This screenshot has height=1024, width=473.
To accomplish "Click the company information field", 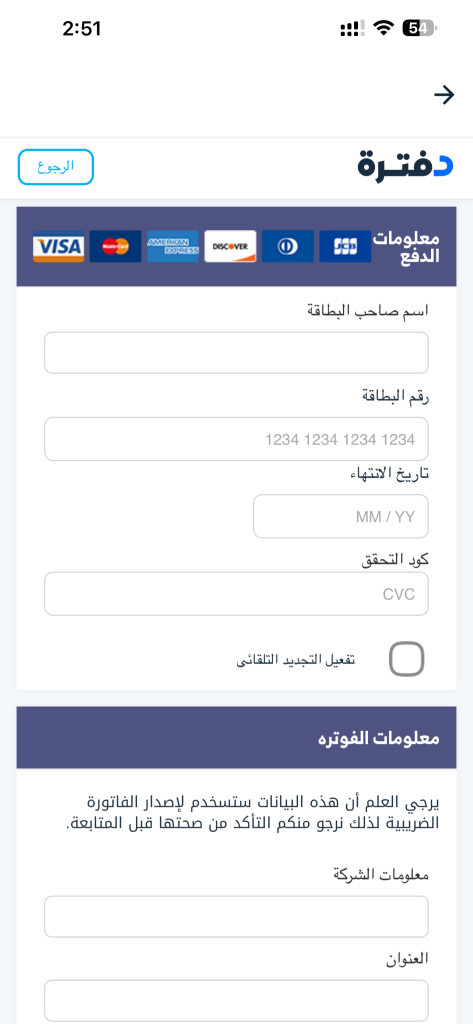I will click(236, 916).
